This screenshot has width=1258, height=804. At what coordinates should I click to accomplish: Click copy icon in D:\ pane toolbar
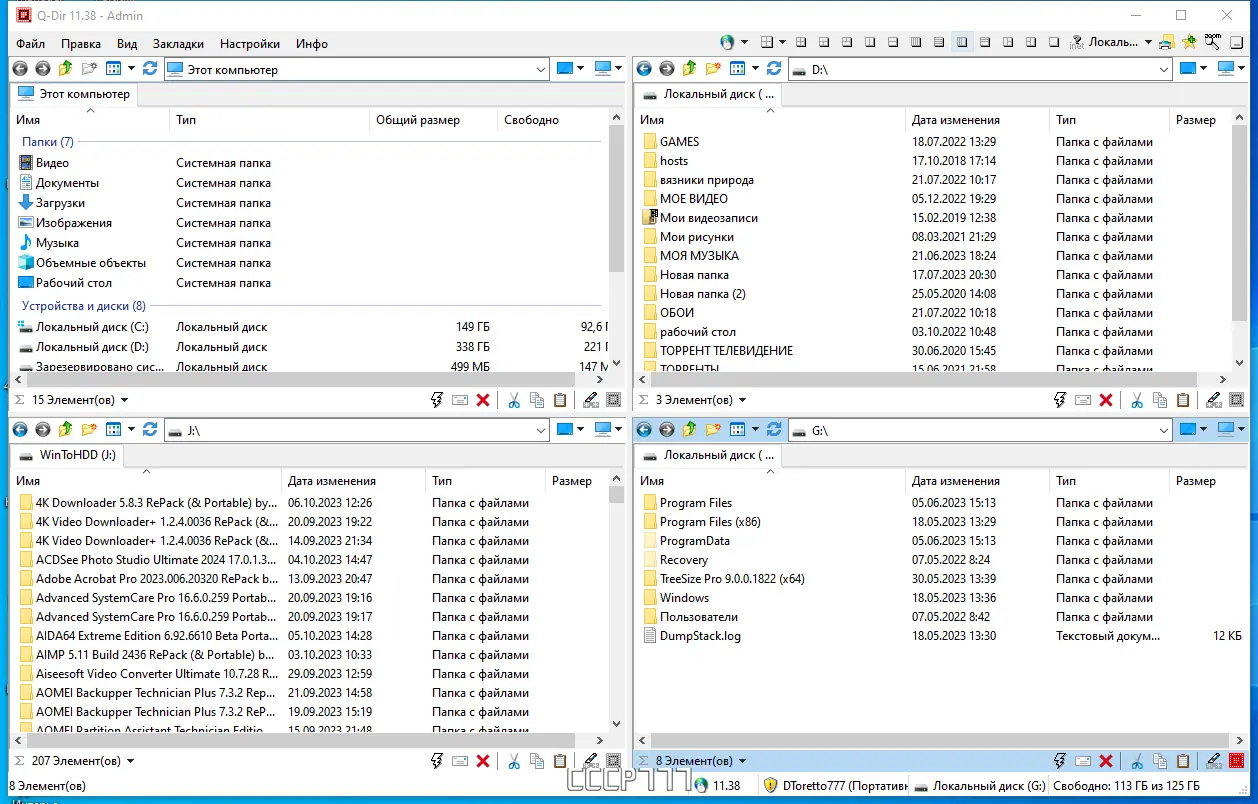1160,400
